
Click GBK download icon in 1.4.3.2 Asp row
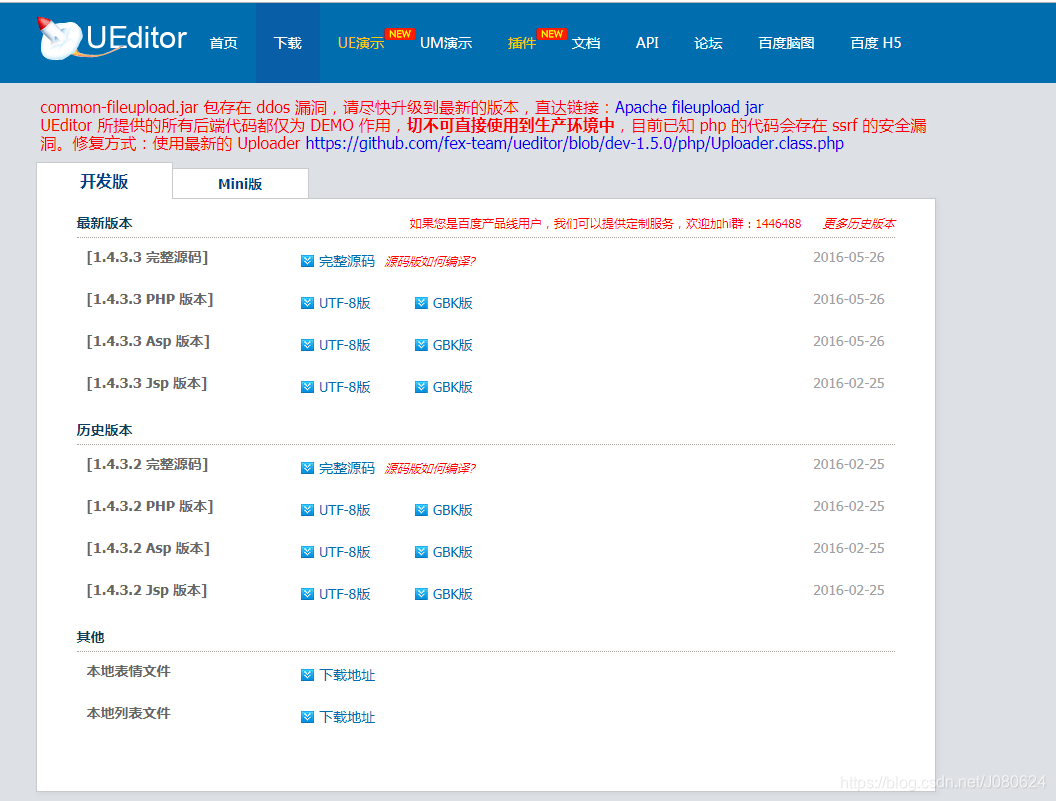point(421,552)
